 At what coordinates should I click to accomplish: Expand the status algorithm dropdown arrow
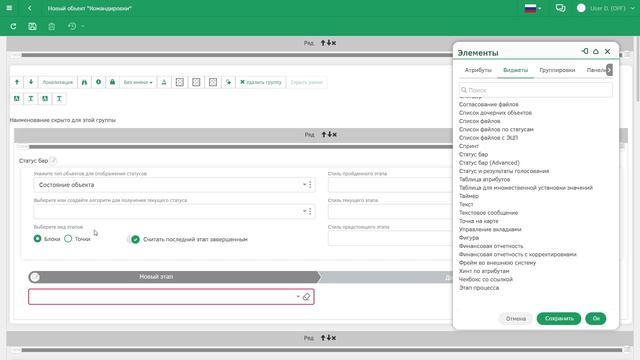304,211
